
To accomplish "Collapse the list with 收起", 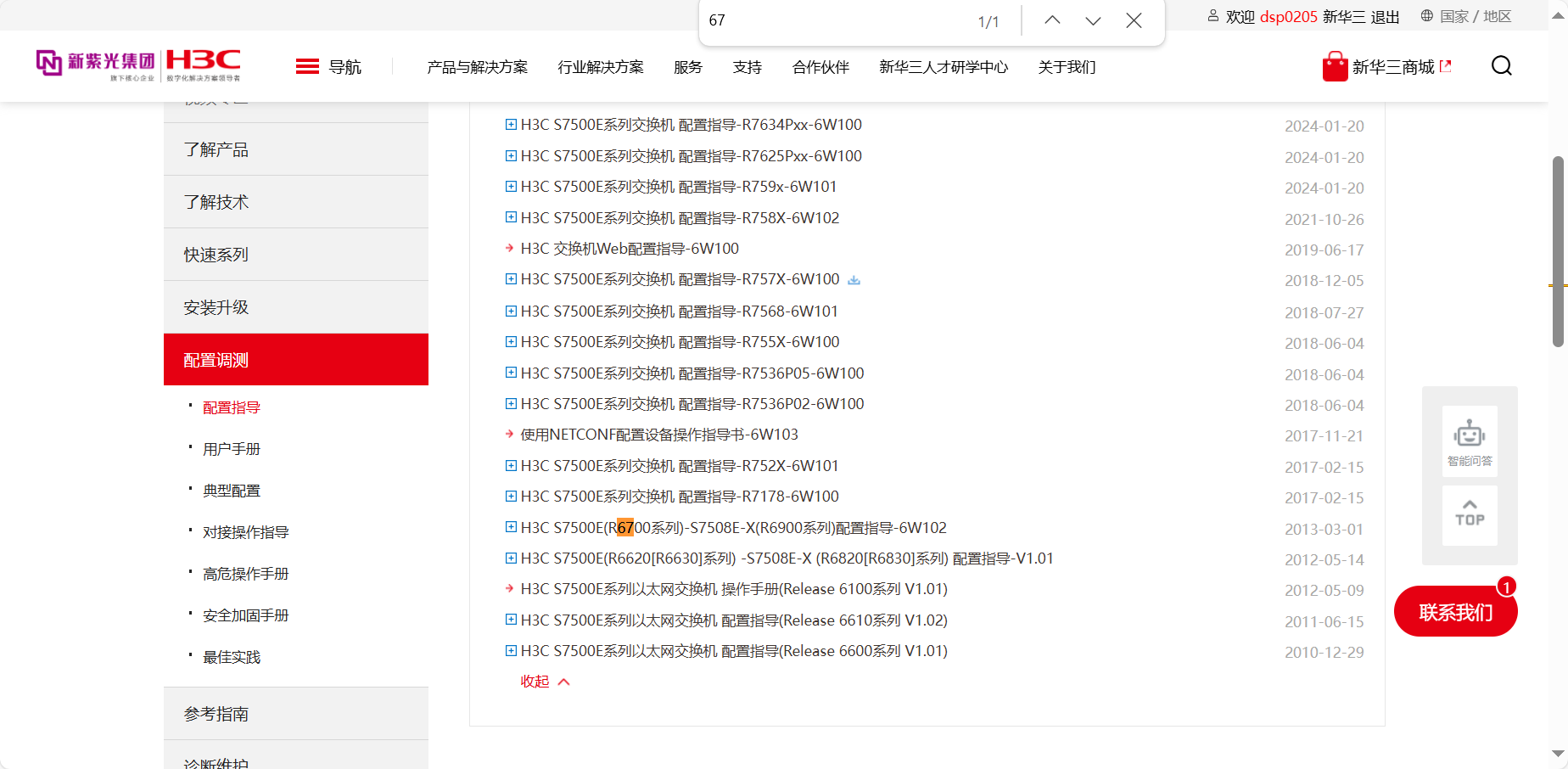I will pyautogui.click(x=545, y=682).
